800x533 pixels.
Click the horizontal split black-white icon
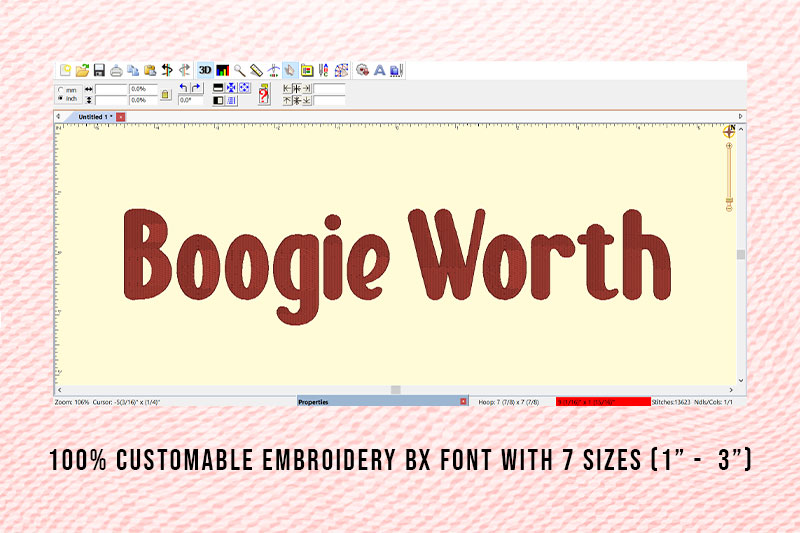[x=218, y=88]
